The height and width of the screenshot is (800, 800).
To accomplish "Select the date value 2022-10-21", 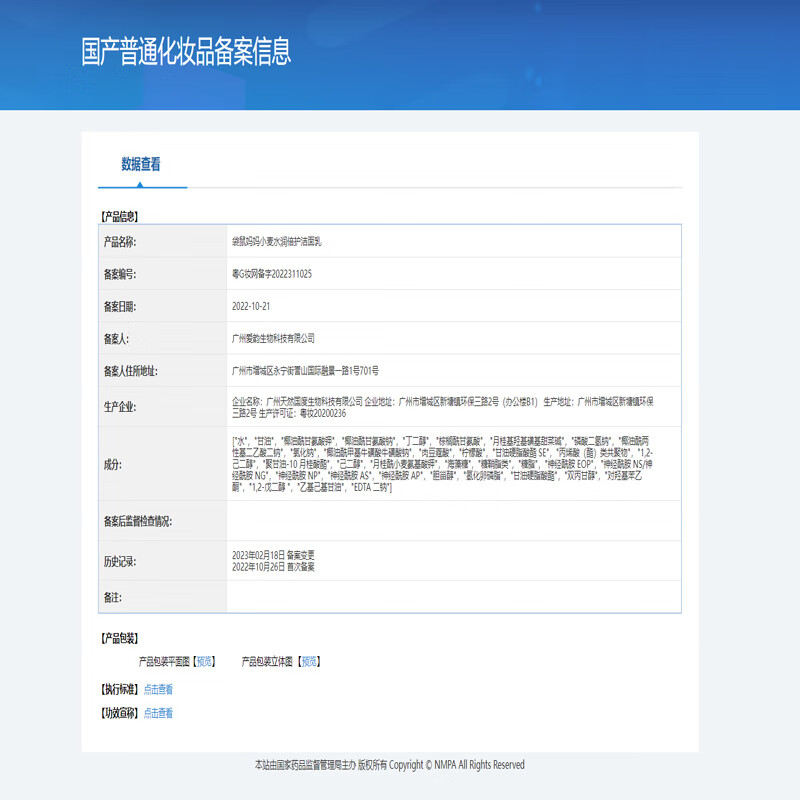I will pos(251,306).
